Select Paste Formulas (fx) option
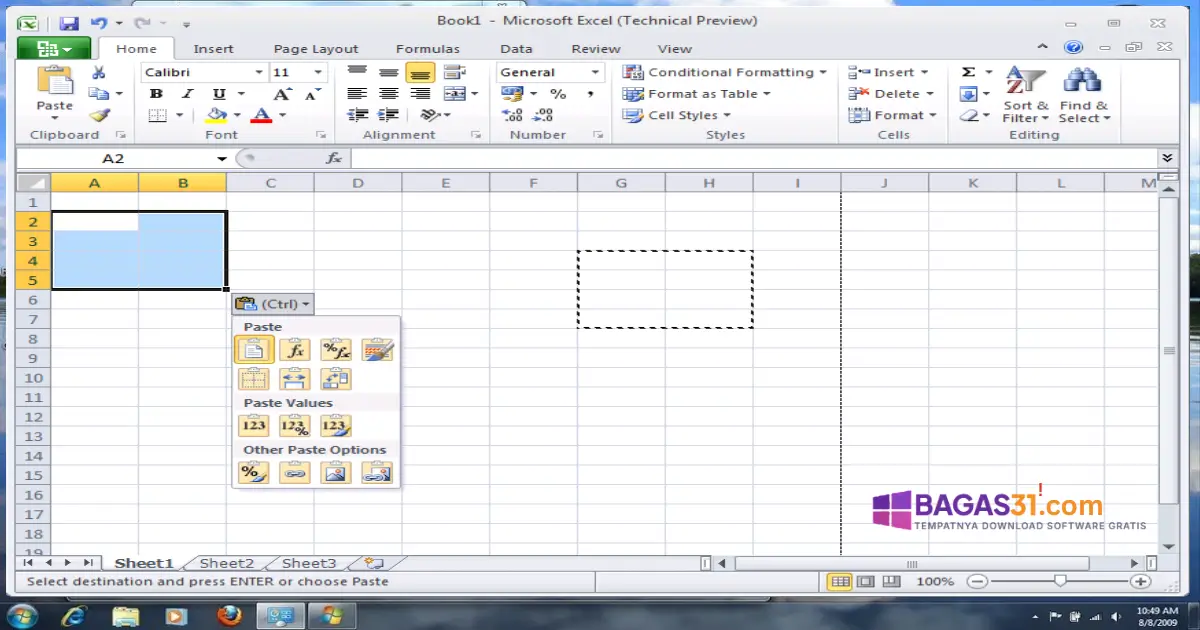The height and width of the screenshot is (630, 1200). pyautogui.click(x=294, y=349)
